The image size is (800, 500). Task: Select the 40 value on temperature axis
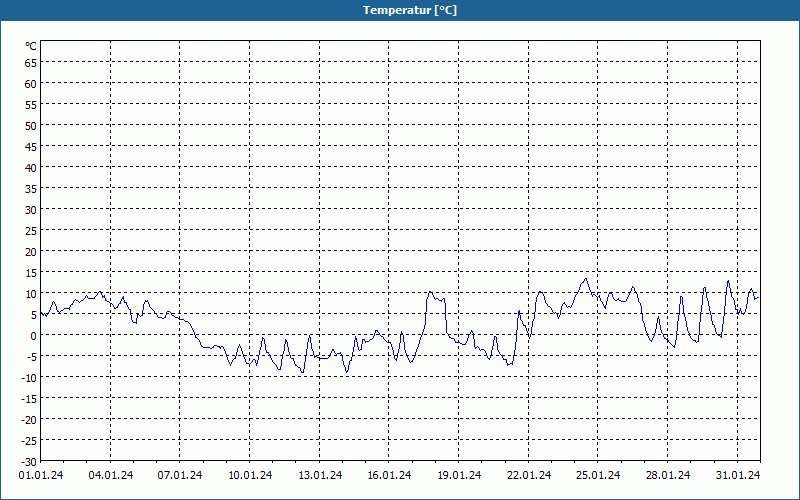pos(31,167)
